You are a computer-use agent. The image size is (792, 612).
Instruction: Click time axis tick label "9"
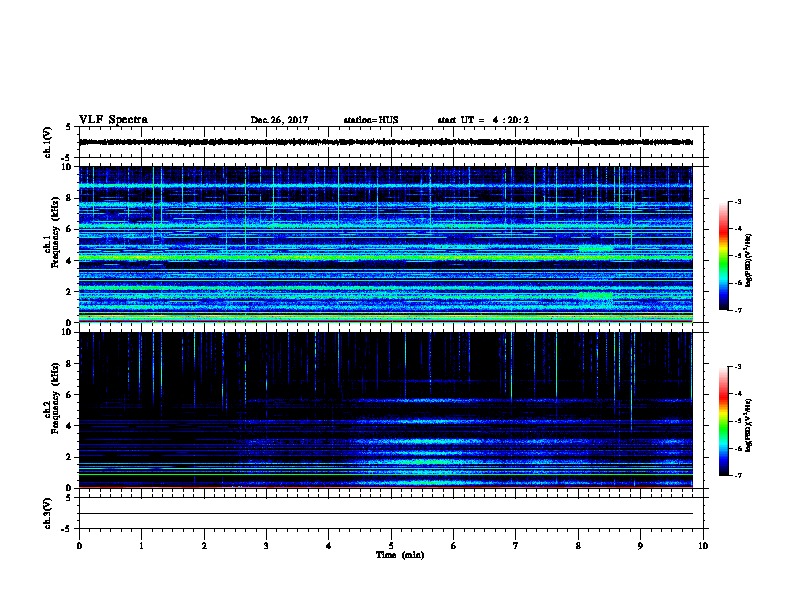[640, 546]
